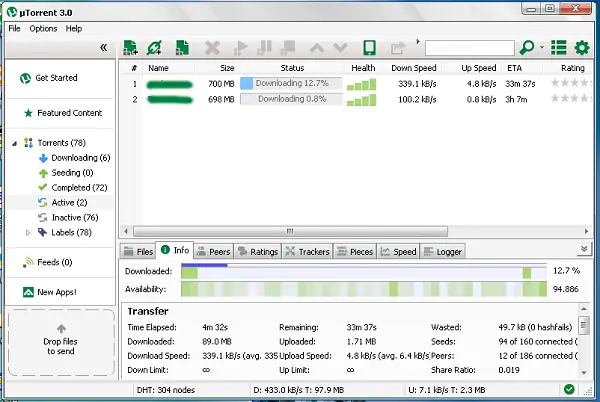Switch to the Logger tab
The height and width of the screenshot is (402, 600).
[x=443, y=251]
